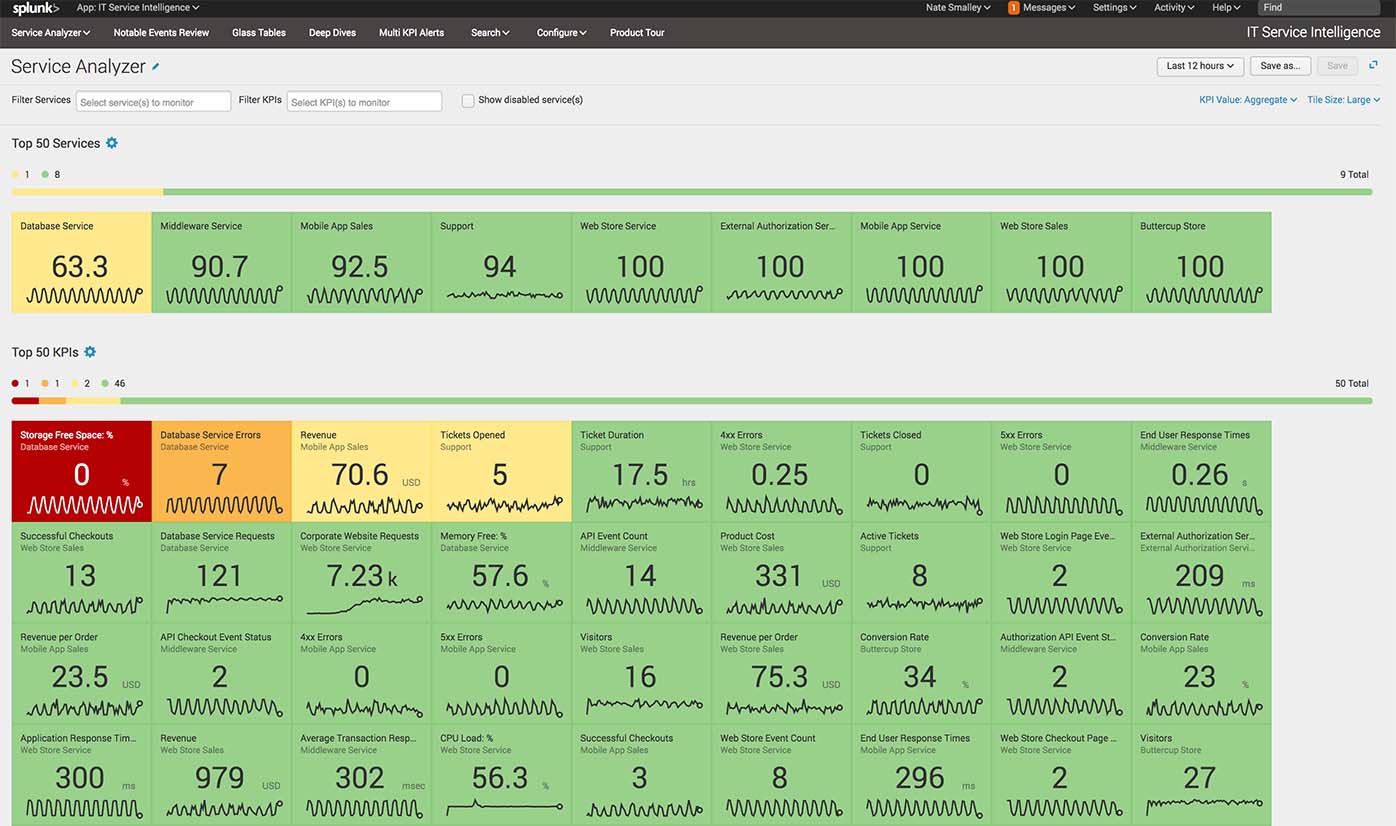
Task: Click the Save as... button
Action: [x=1280, y=66]
